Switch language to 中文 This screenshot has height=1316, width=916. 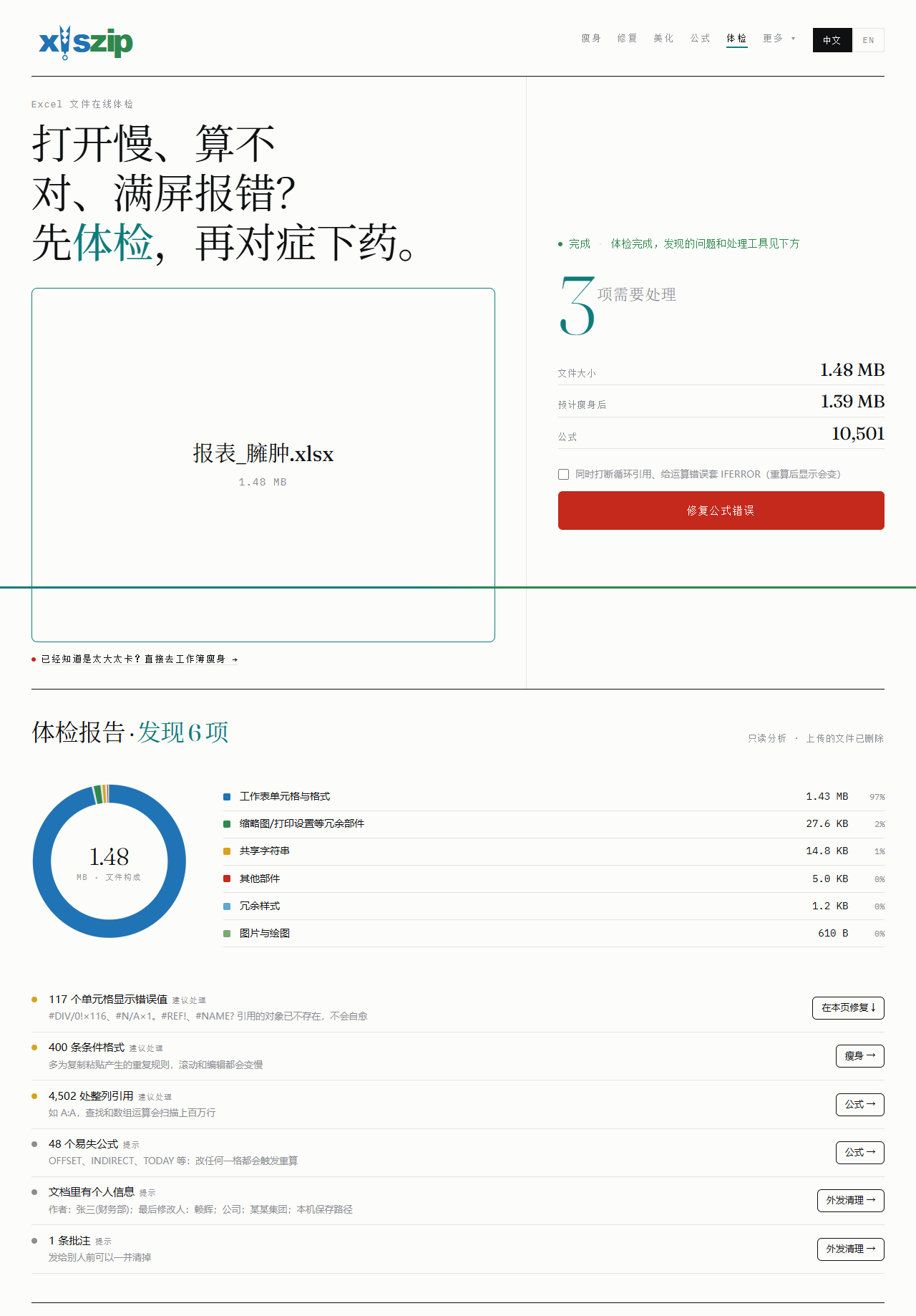pyautogui.click(x=832, y=40)
